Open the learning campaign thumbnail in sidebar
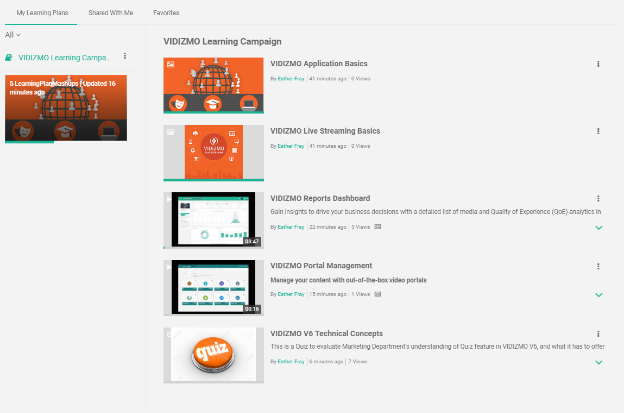Viewport: 624px width, 413px height. tap(65, 107)
